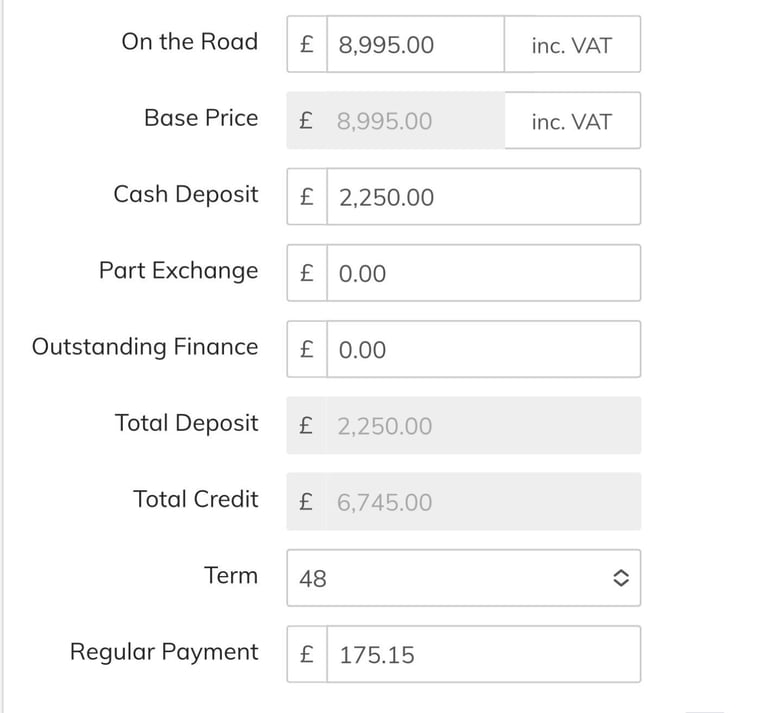Select the Part Exchange amount field
Screen dimensions: 768x713
pyautogui.click(x=482, y=274)
